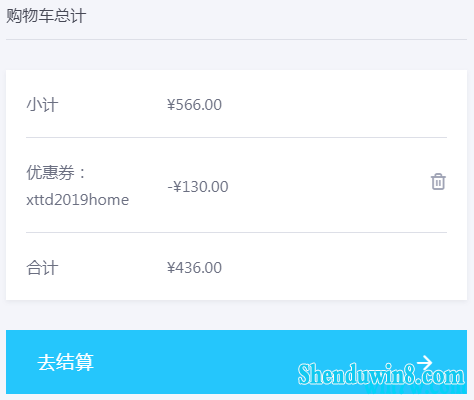Click the blue checkout bar's center
Screen dimensions: 474x400
[x=236, y=362]
